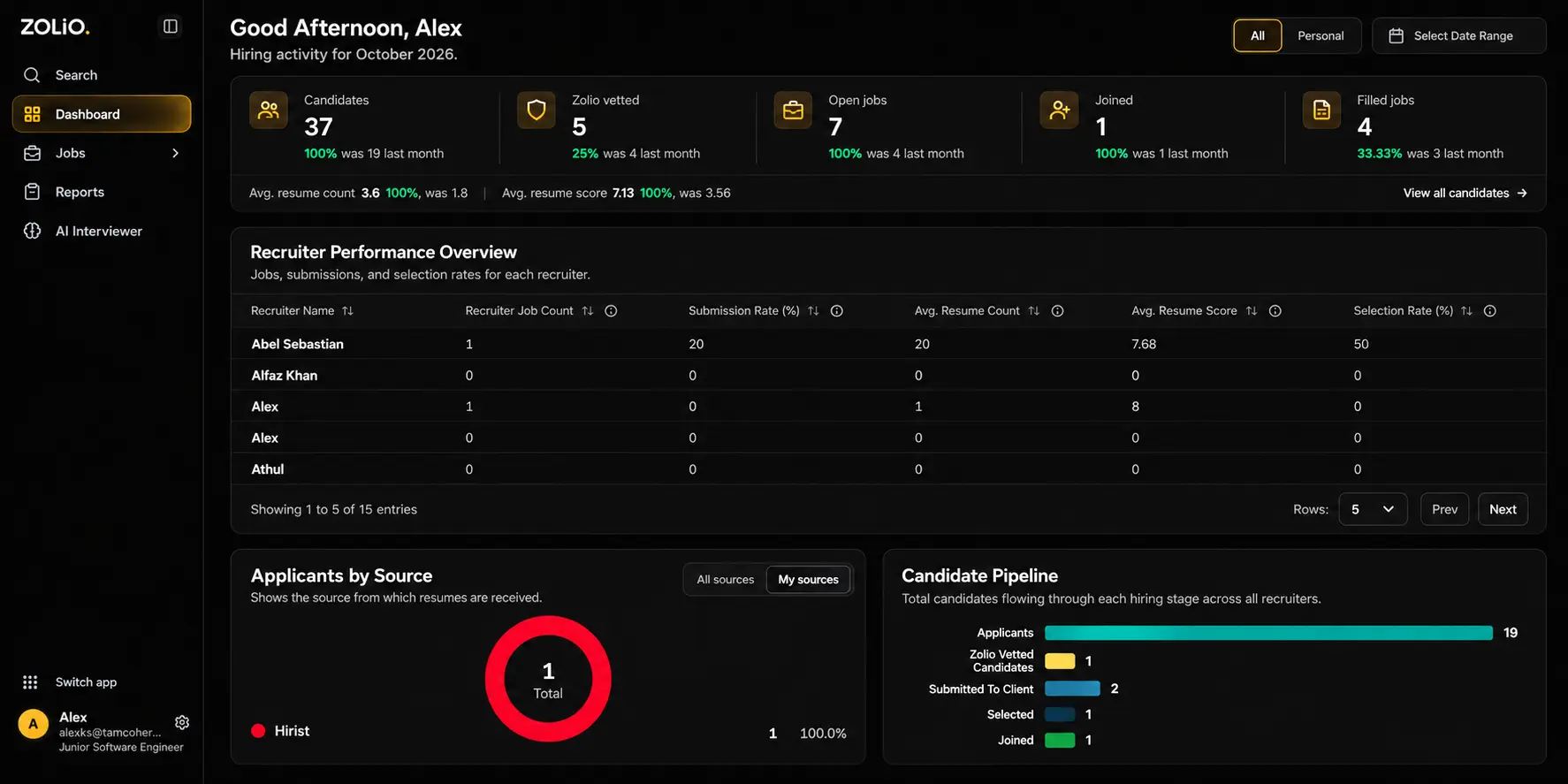Screen dimensions: 1568x784
Task: Open Select Date Range picker
Action: [x=1458, y=35]
